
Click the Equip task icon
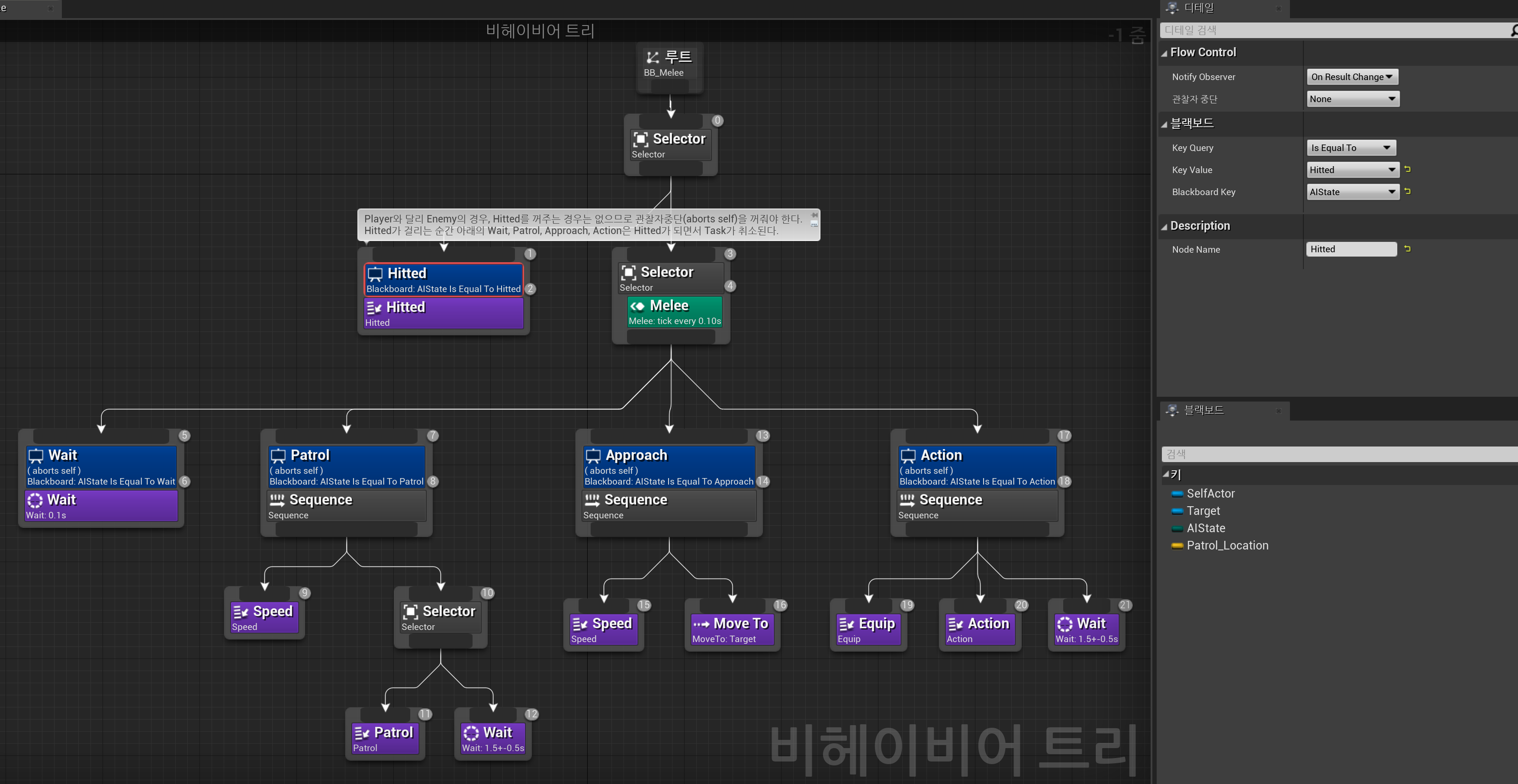[x=846, y=624]
